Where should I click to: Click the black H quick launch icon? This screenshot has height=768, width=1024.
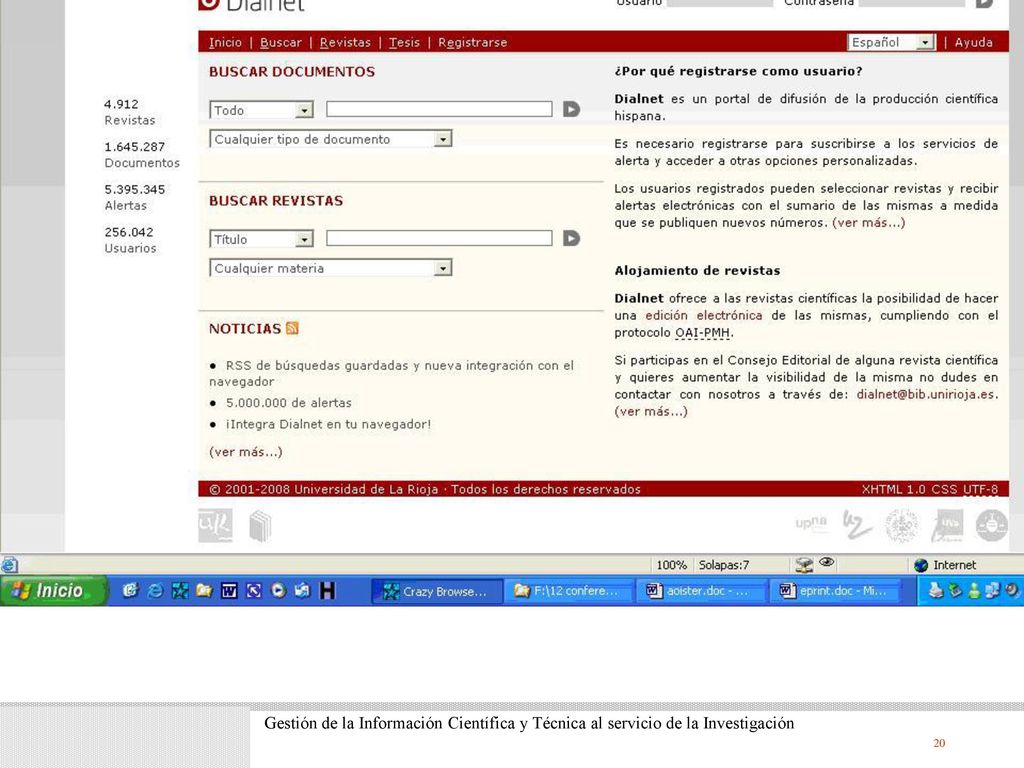327,590
